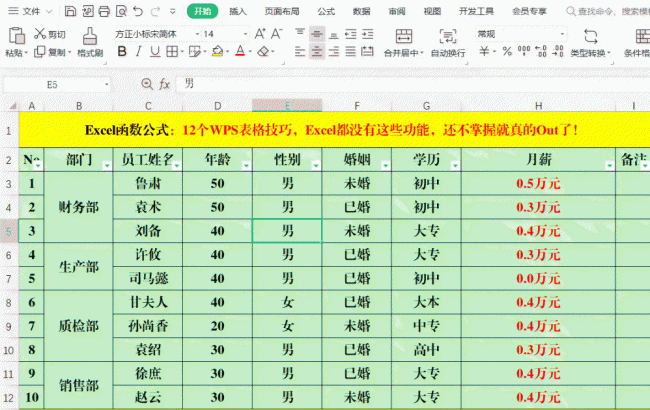The width and height of the screenshot is (650, 410).
Task: Click the Save icon in quick access bar
Action: (70, 11)
